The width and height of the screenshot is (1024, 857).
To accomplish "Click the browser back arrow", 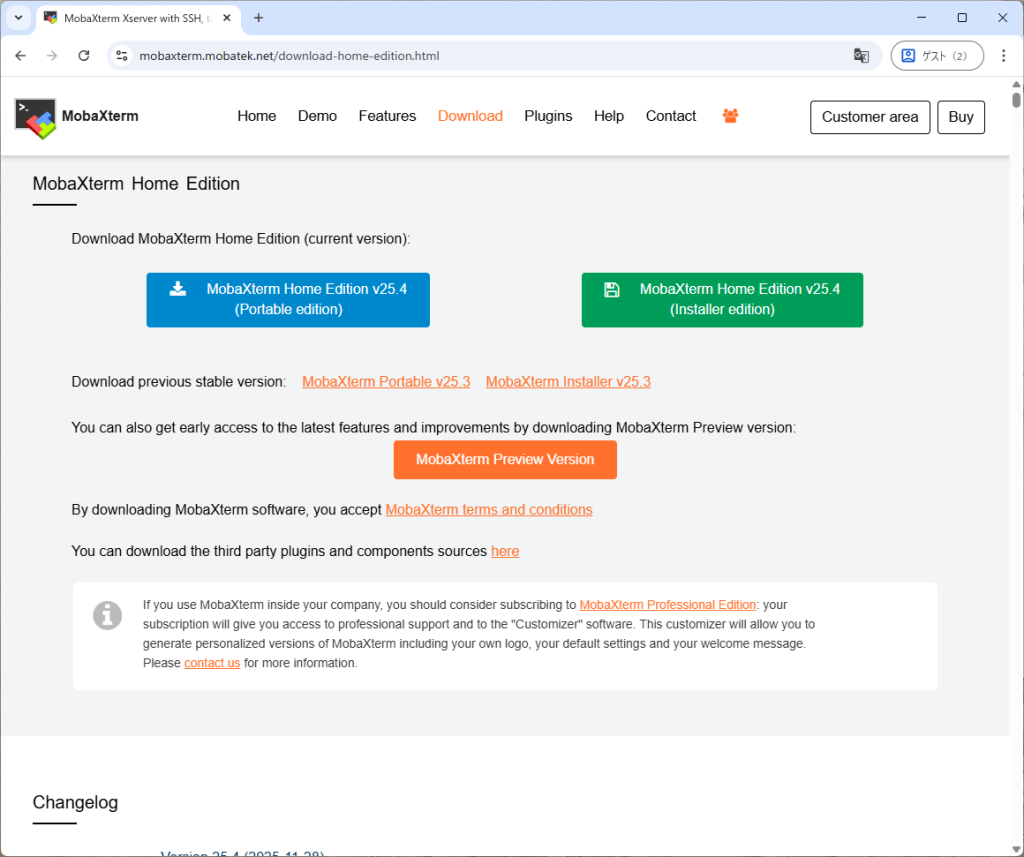I will pyautogui.click(x=21, y=56).
